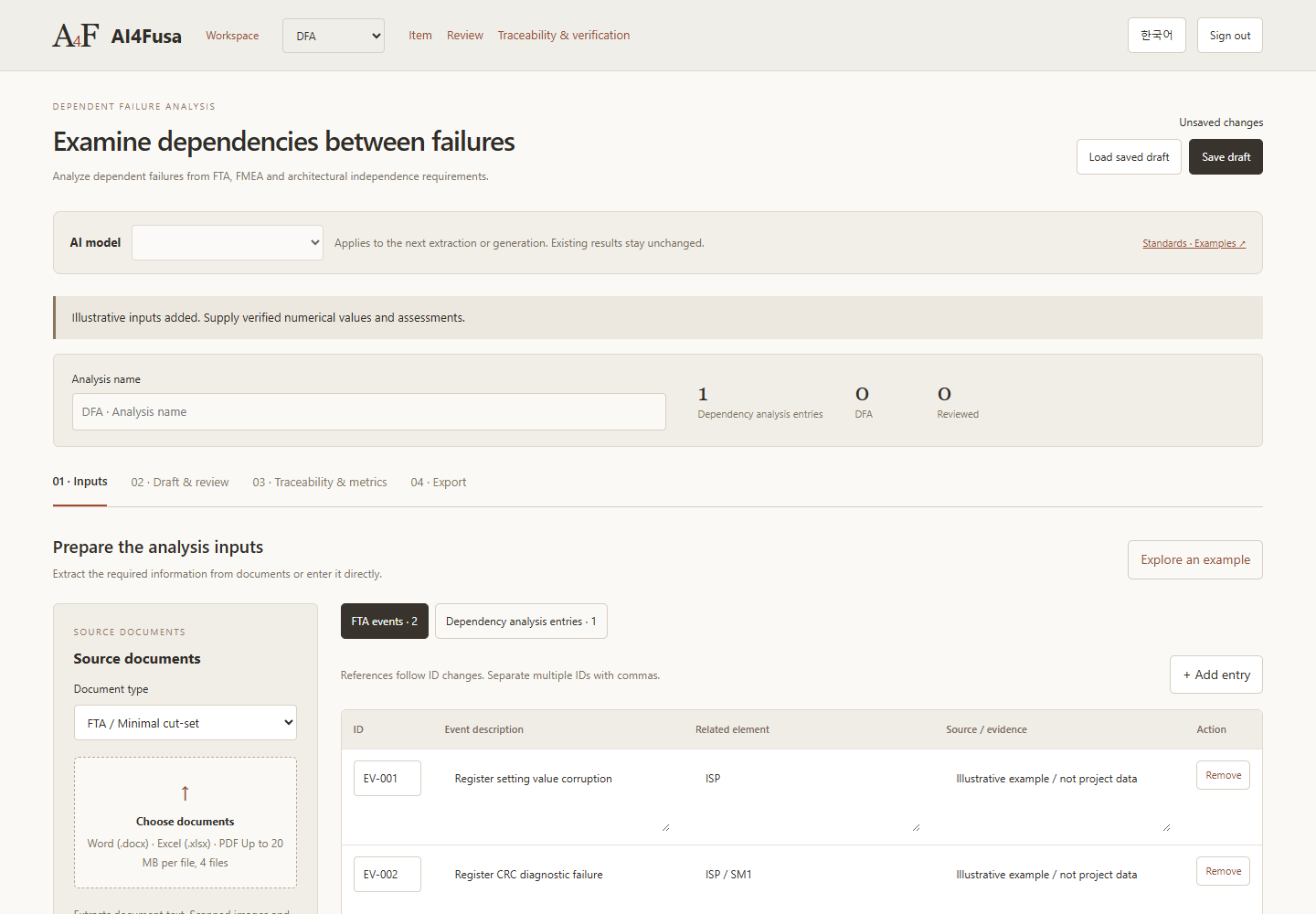The width and height of the screenshot is (1316, 914).
Task: Click Load saved draft
Action: [1129, 157]
